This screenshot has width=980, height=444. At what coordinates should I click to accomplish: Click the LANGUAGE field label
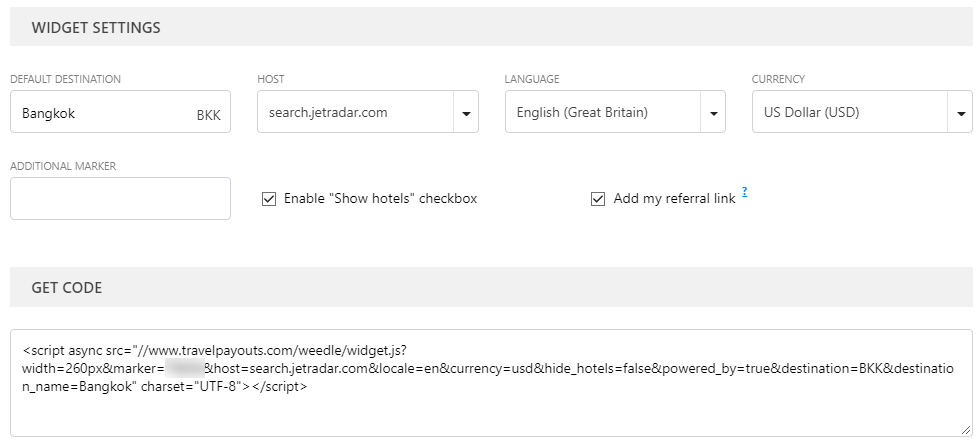[532, 79]
